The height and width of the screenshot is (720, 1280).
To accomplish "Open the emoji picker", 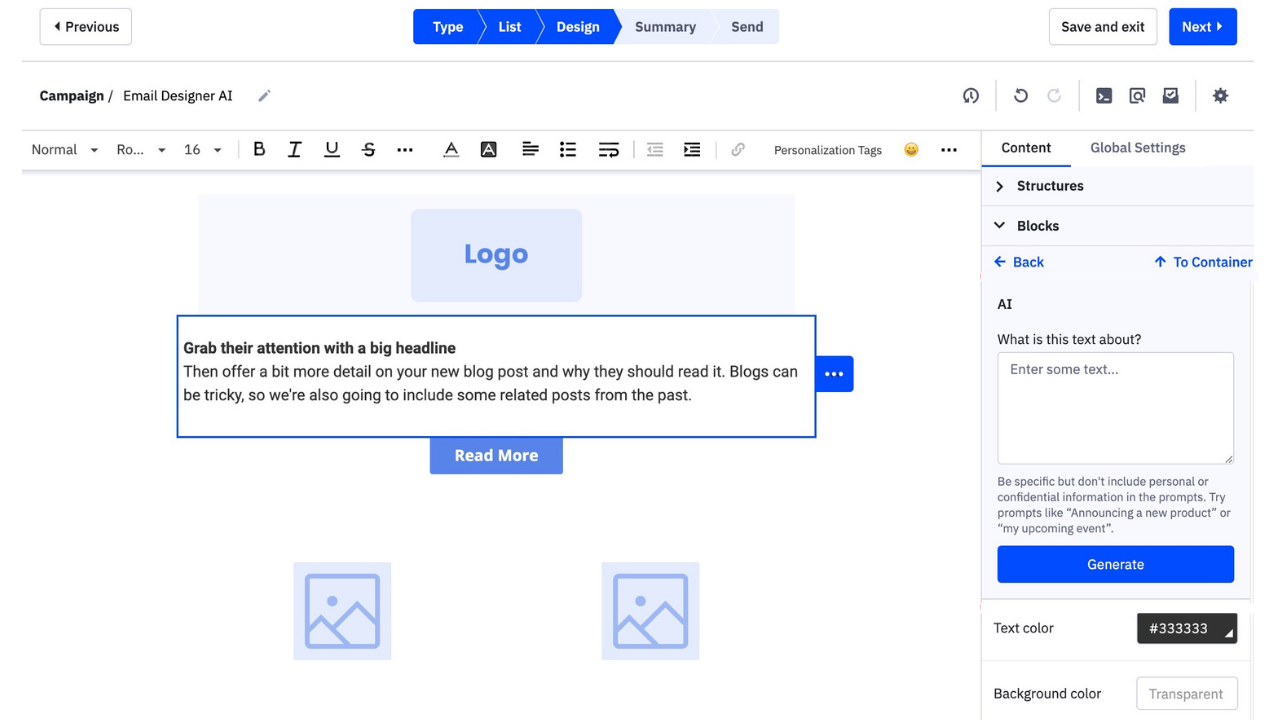I will [911, 149].
